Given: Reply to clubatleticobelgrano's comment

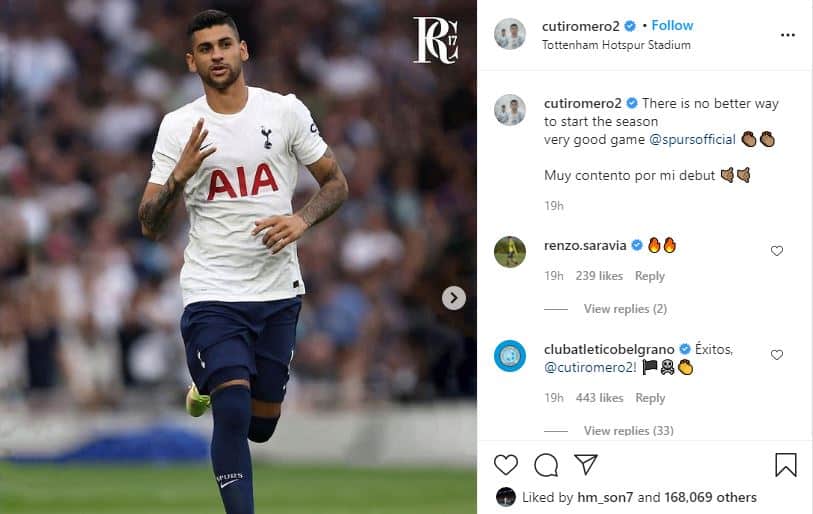Looking at the screenshot, I should 650,398.
